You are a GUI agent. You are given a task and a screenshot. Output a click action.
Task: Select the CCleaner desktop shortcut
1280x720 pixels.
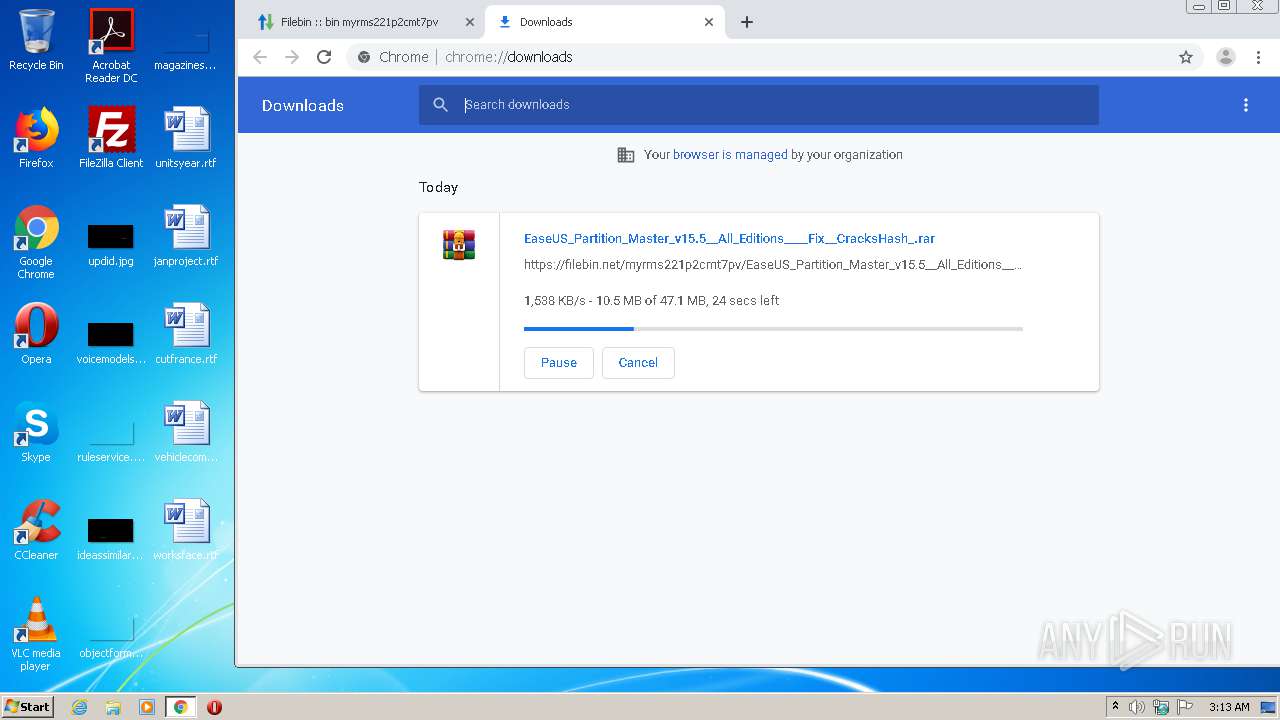tap(36, 530)
